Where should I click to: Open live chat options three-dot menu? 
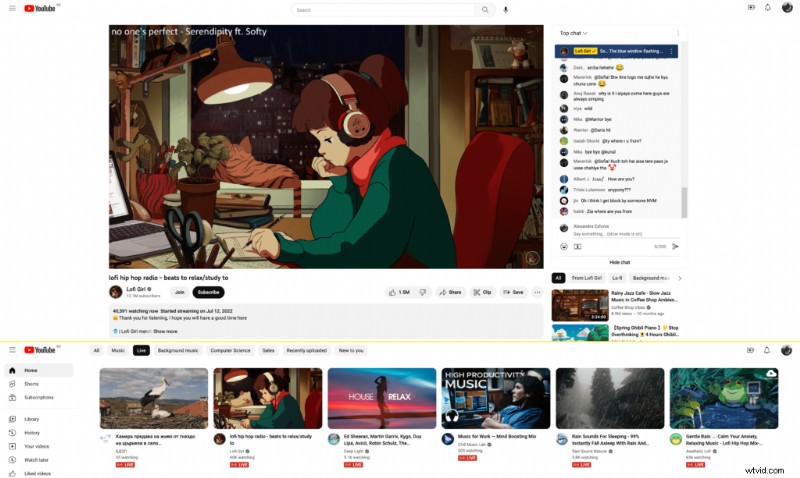pyautogui.click(x=678, y=33)
